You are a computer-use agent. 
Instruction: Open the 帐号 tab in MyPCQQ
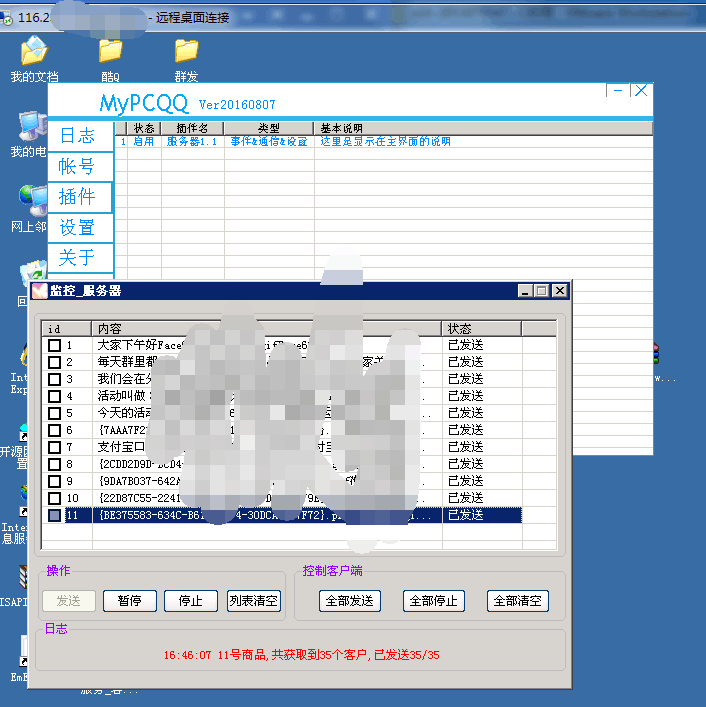tap(78, 166)
